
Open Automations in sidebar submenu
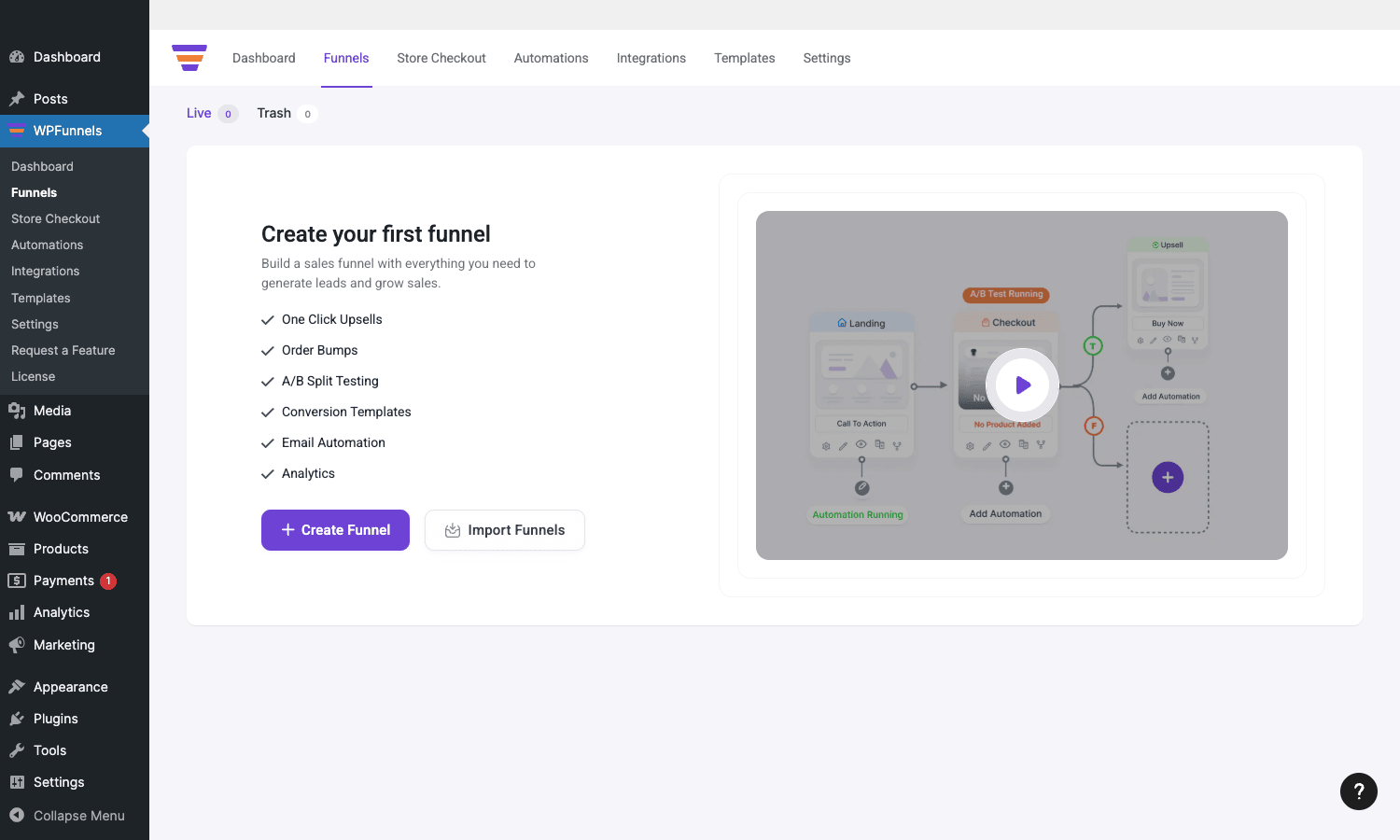[x=47, y=245]
